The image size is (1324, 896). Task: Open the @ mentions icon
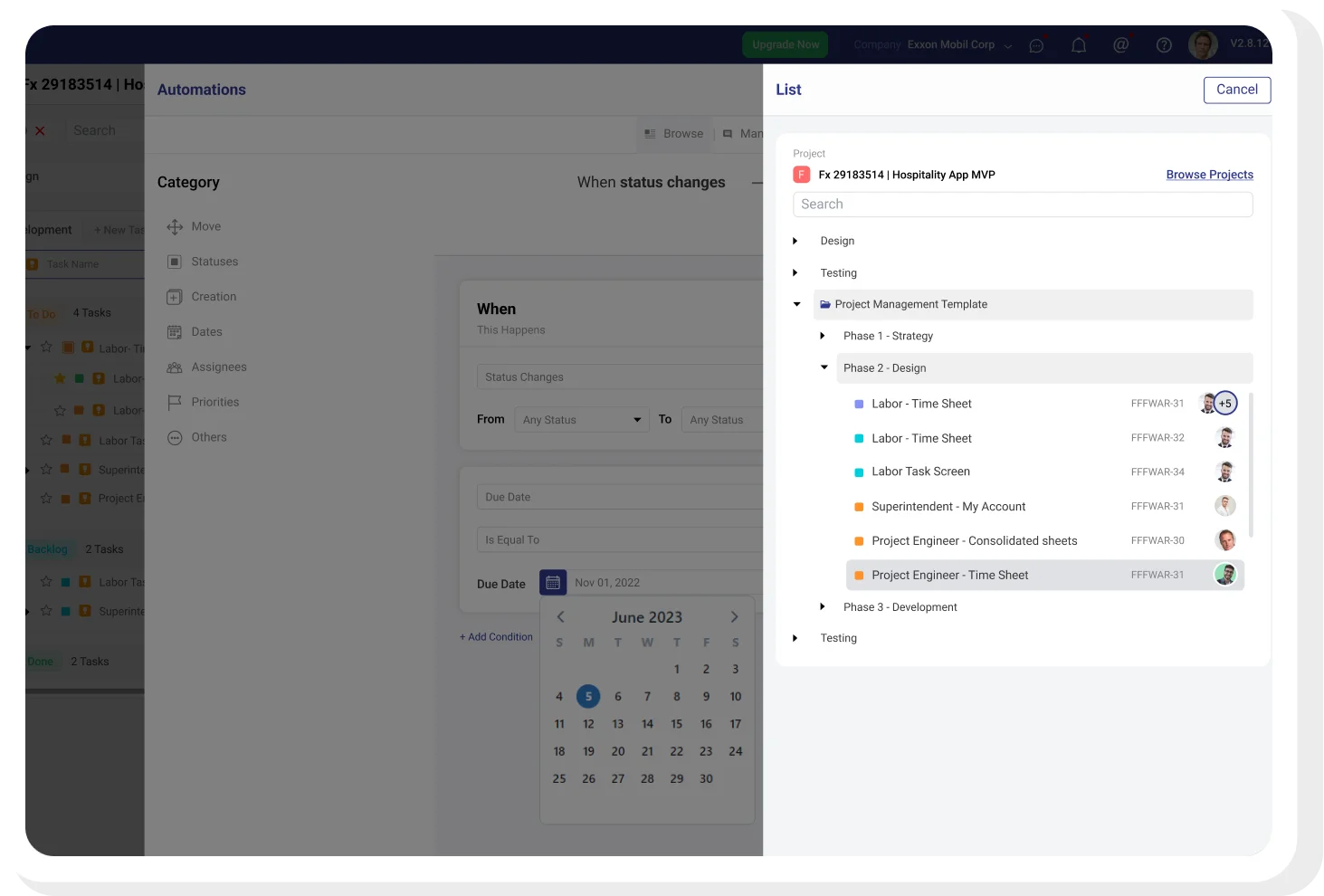[x=1120, y=44]
